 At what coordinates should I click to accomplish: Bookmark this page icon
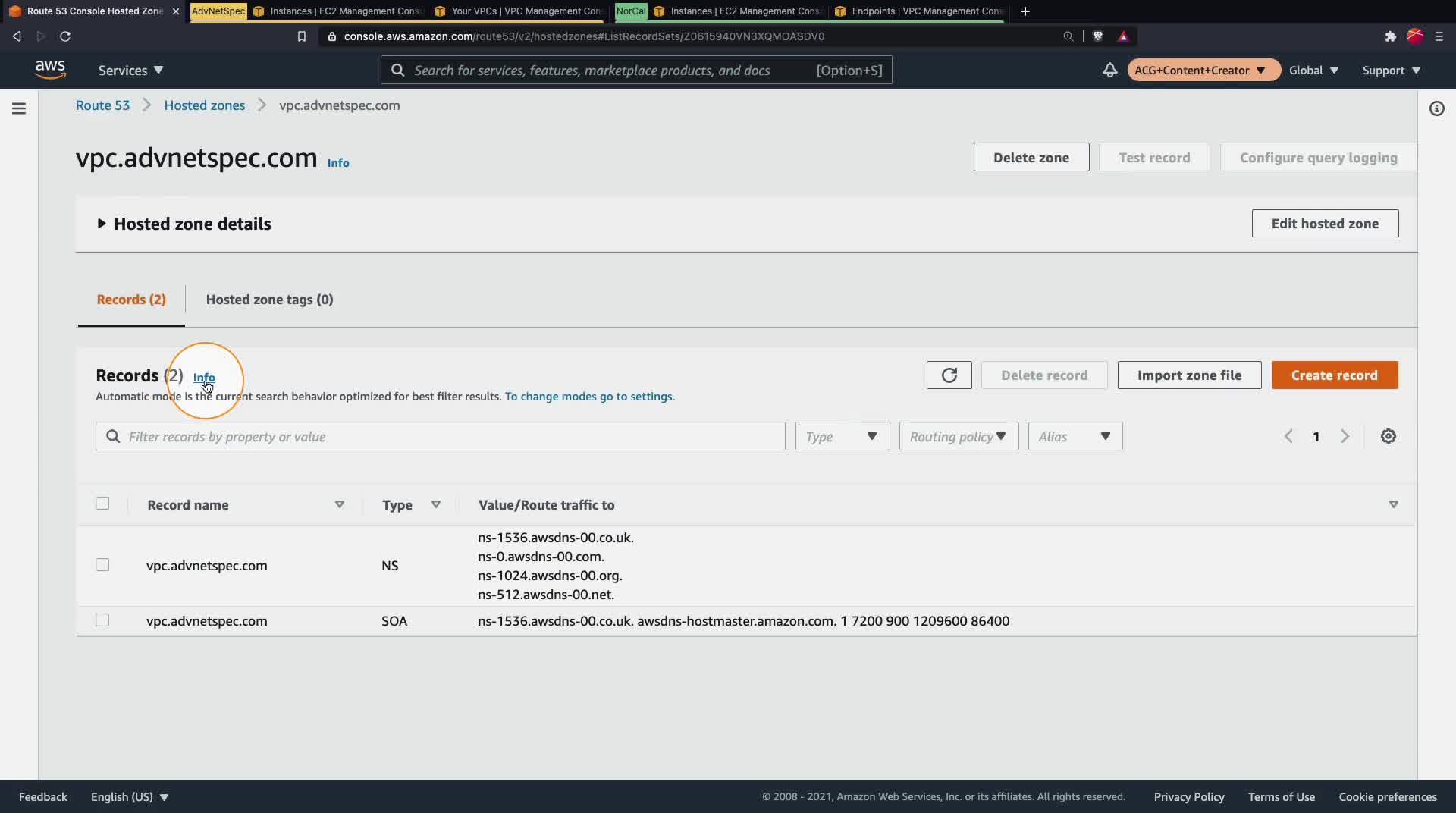click(x=301, y=36)
